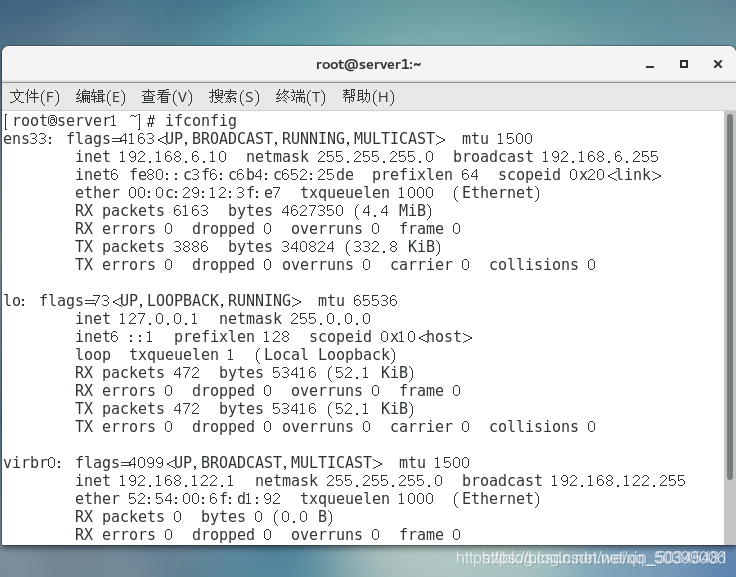This screenshot has width=736, height=577.
Task: Click the RX bytes 4627350 value
Action: (312, 211)
